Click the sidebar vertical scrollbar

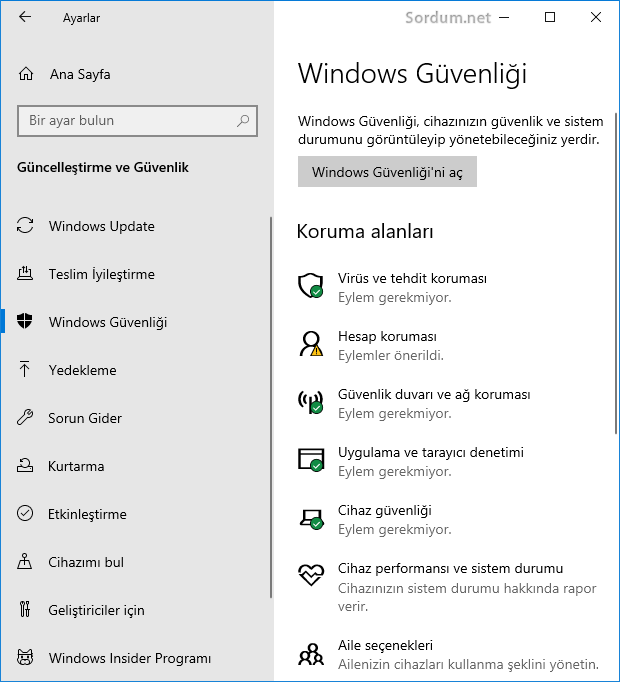[x=271, y=408]
